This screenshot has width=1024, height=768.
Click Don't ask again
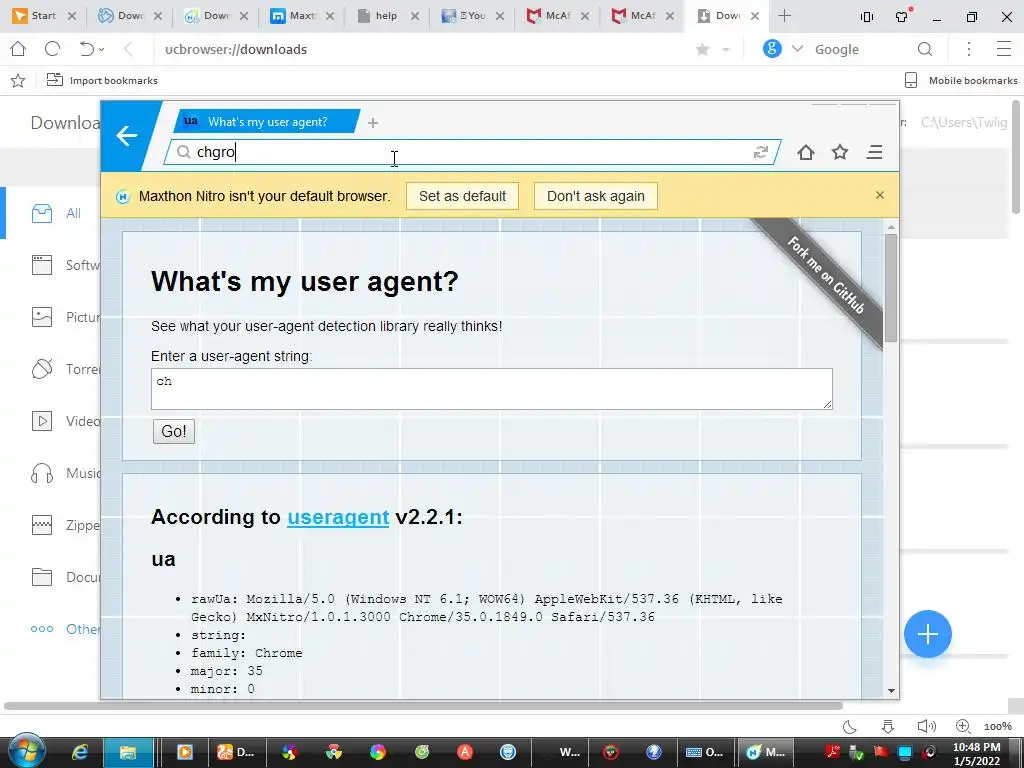coord(596,196)
